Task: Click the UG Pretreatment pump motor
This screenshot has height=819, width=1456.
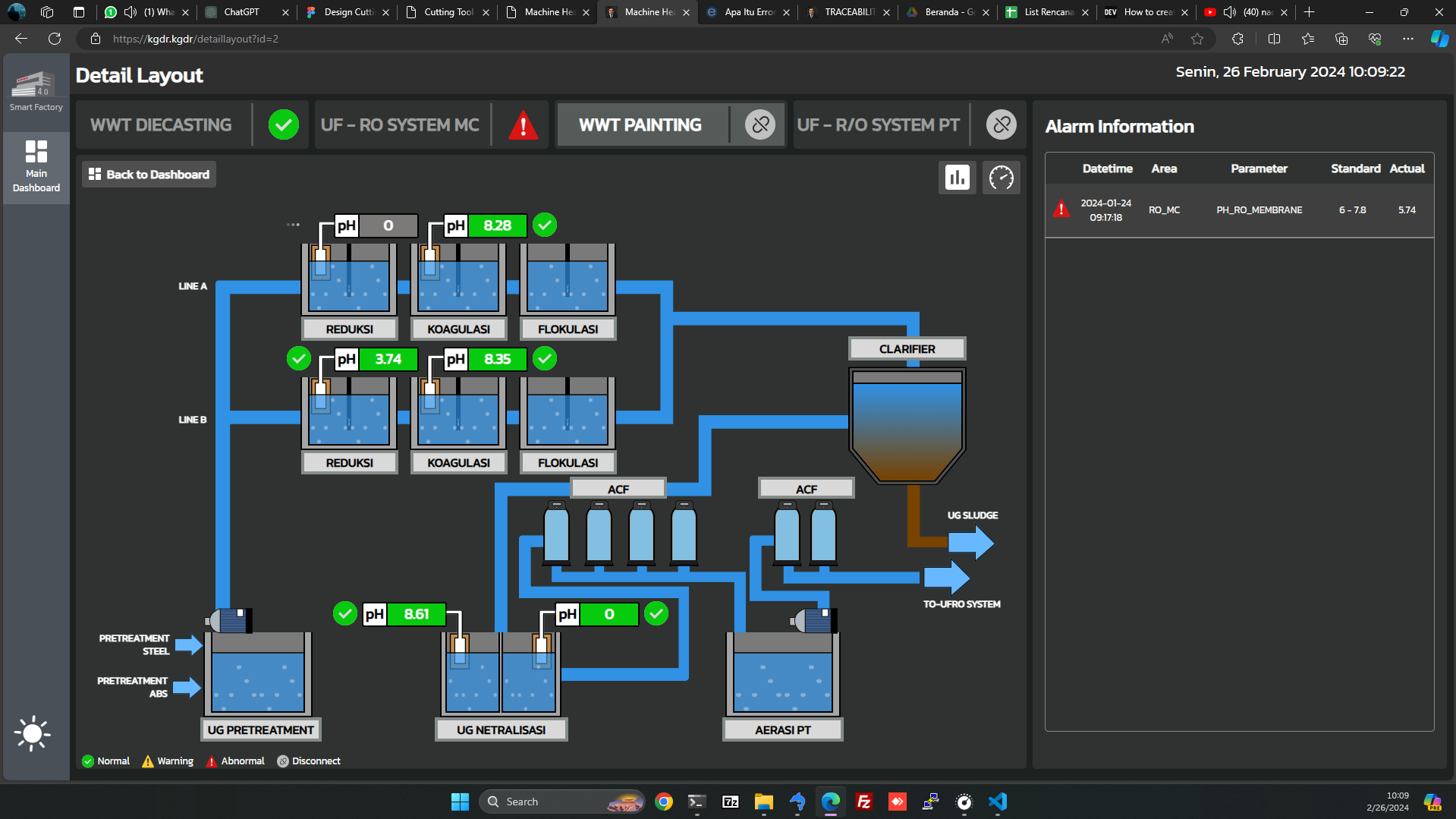Action: pos(229,620)
